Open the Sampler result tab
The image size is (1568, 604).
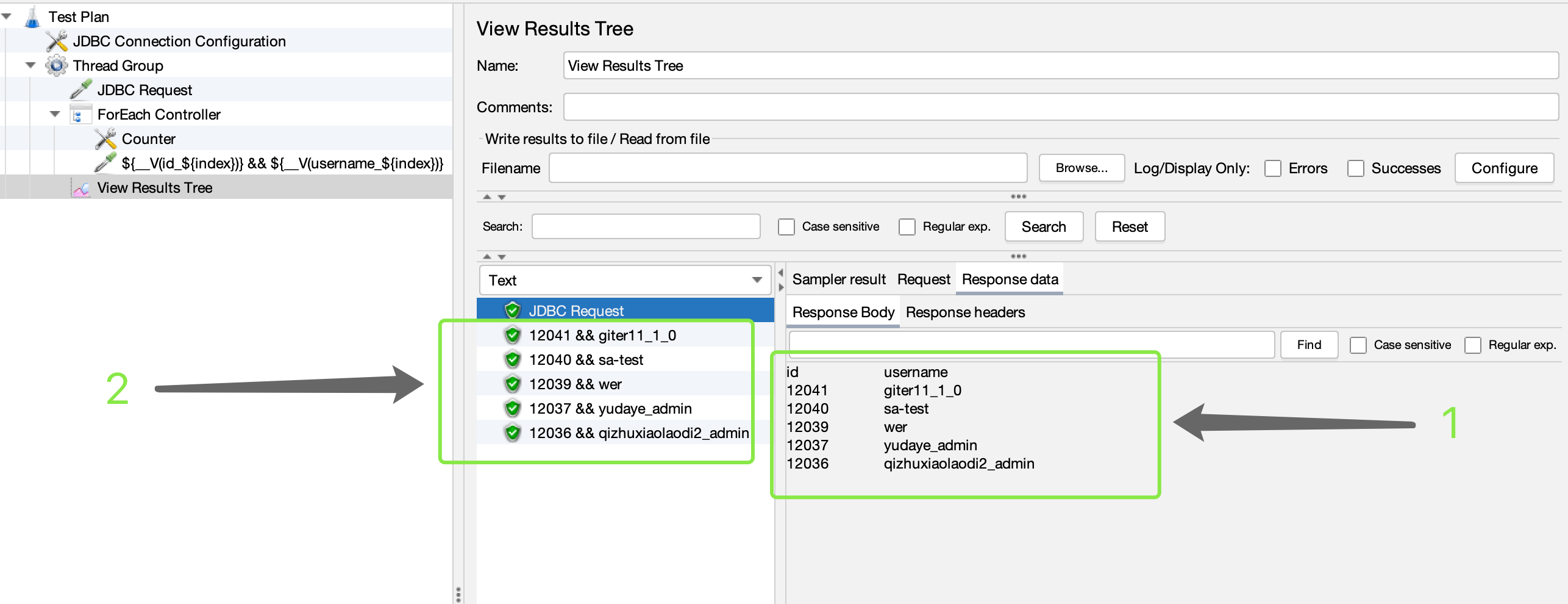tap(839, 279)
